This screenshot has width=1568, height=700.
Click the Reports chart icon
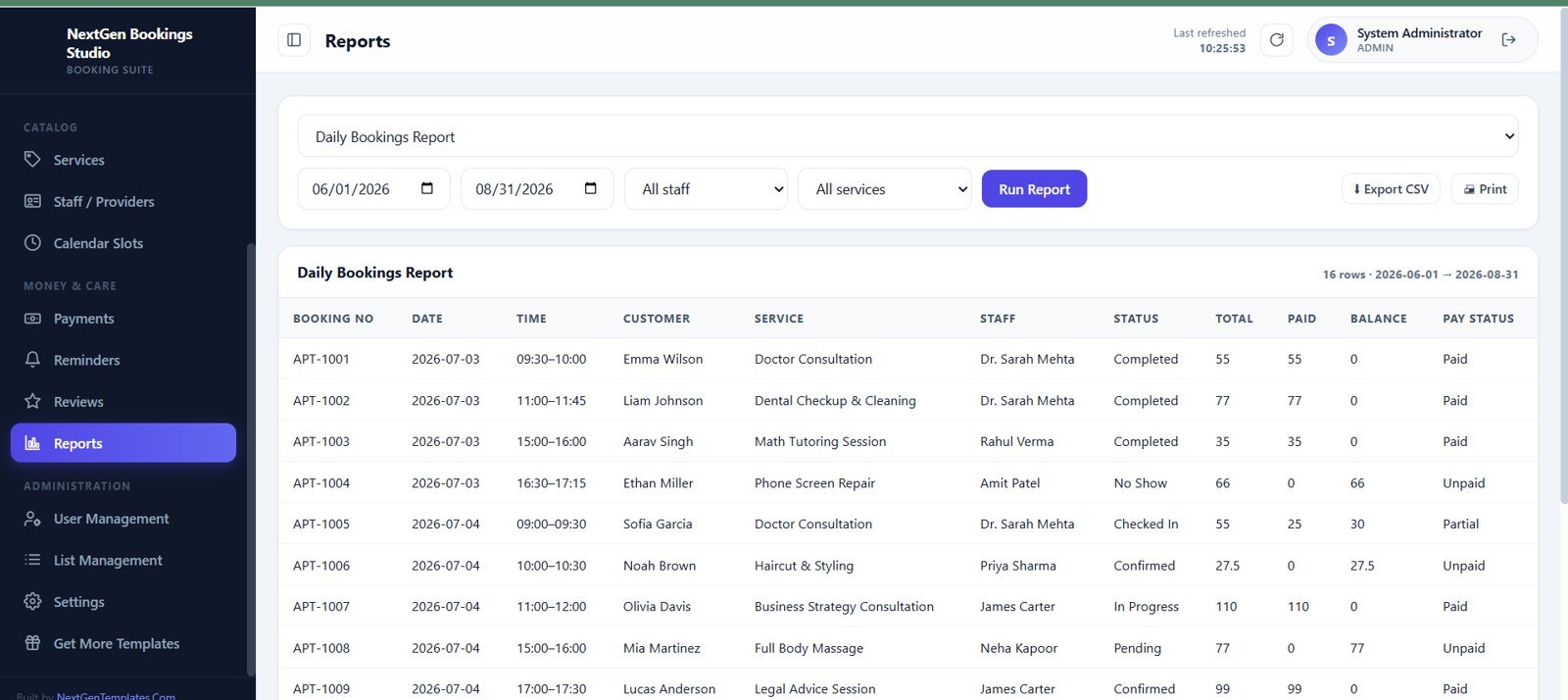[x=32, y=443]
